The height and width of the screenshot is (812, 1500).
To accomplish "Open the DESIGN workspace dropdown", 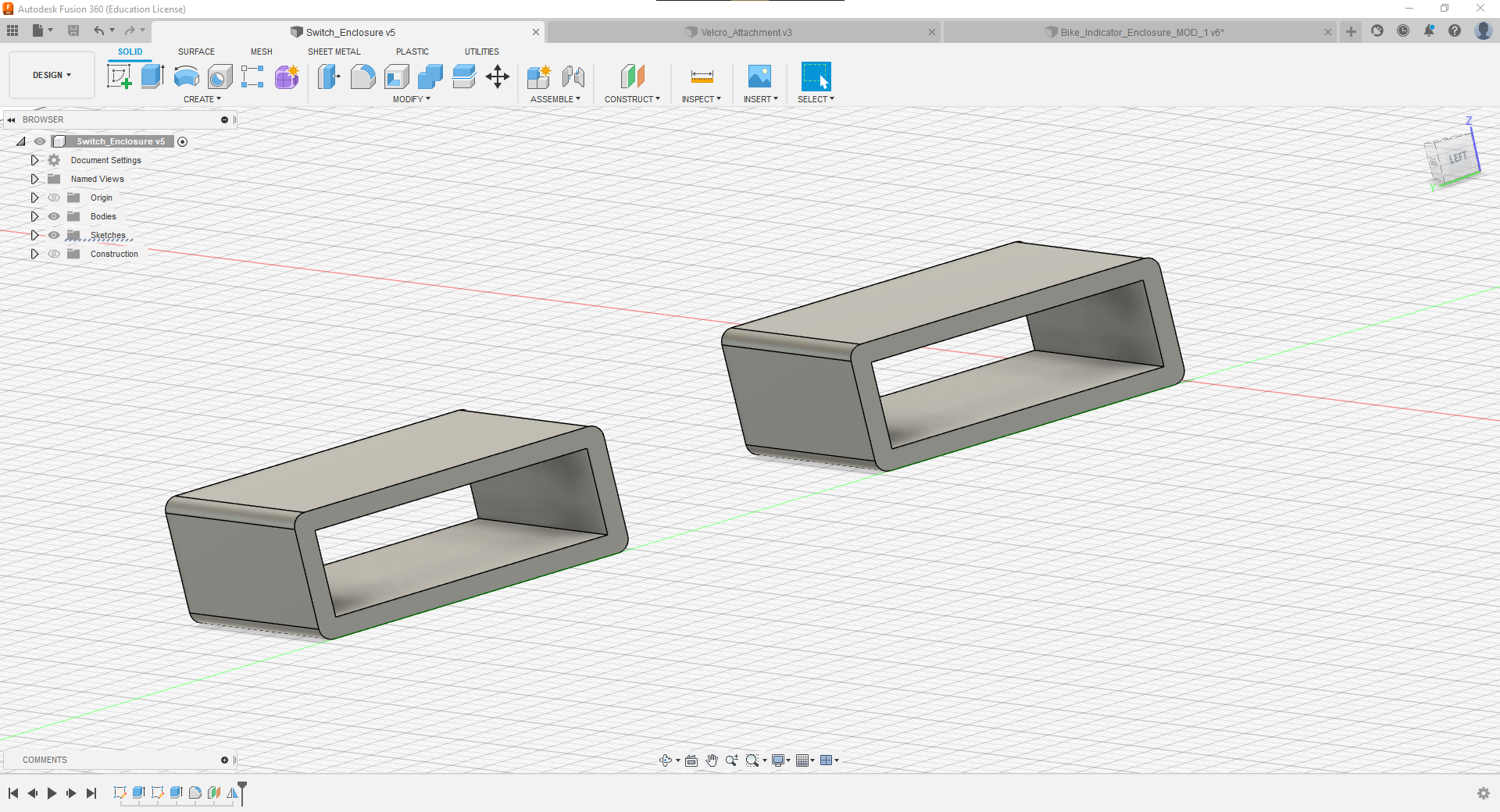I will [52, 75].
